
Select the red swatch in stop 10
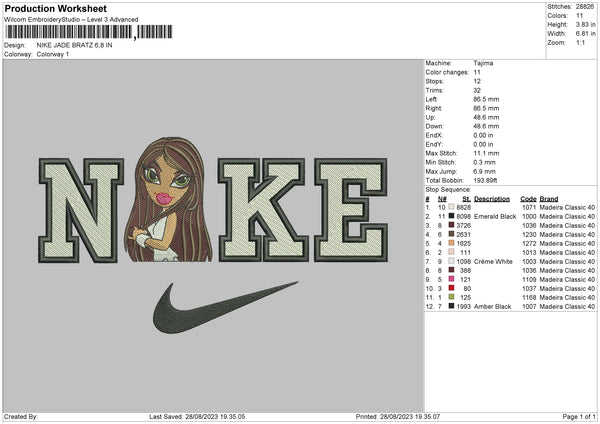(452, 288)
